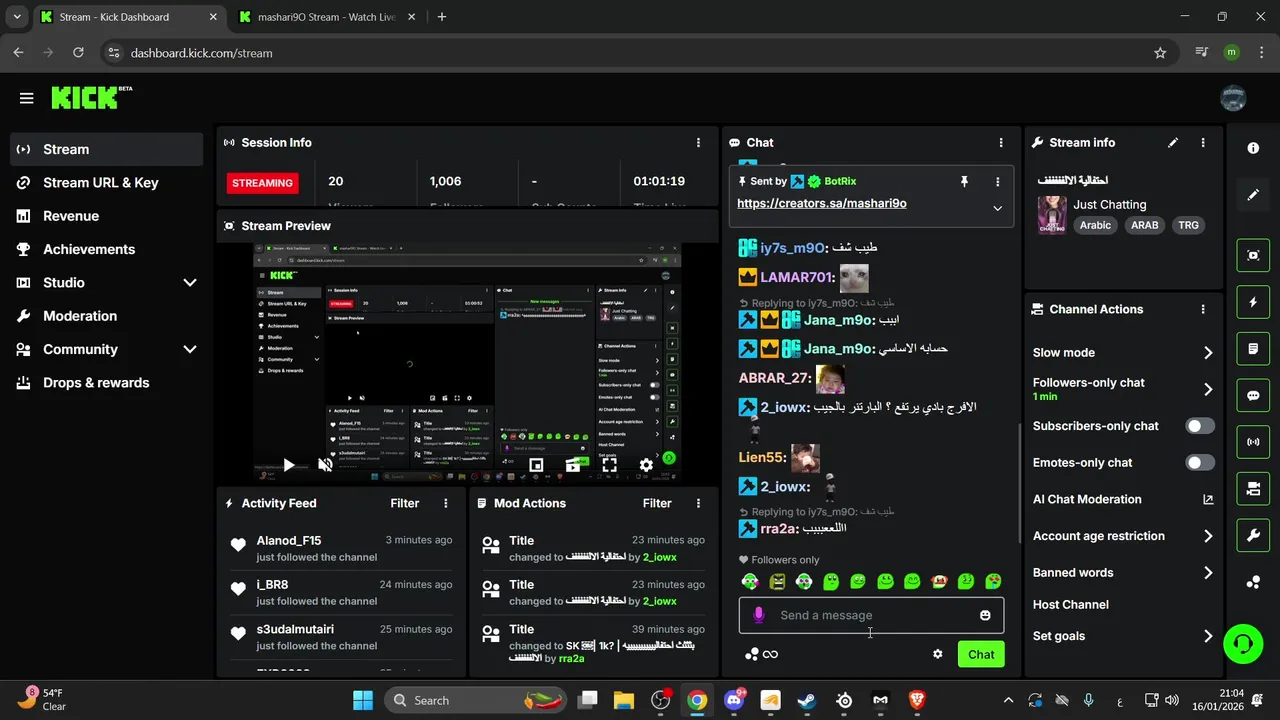Click the green Chat send button

[981, 654]
